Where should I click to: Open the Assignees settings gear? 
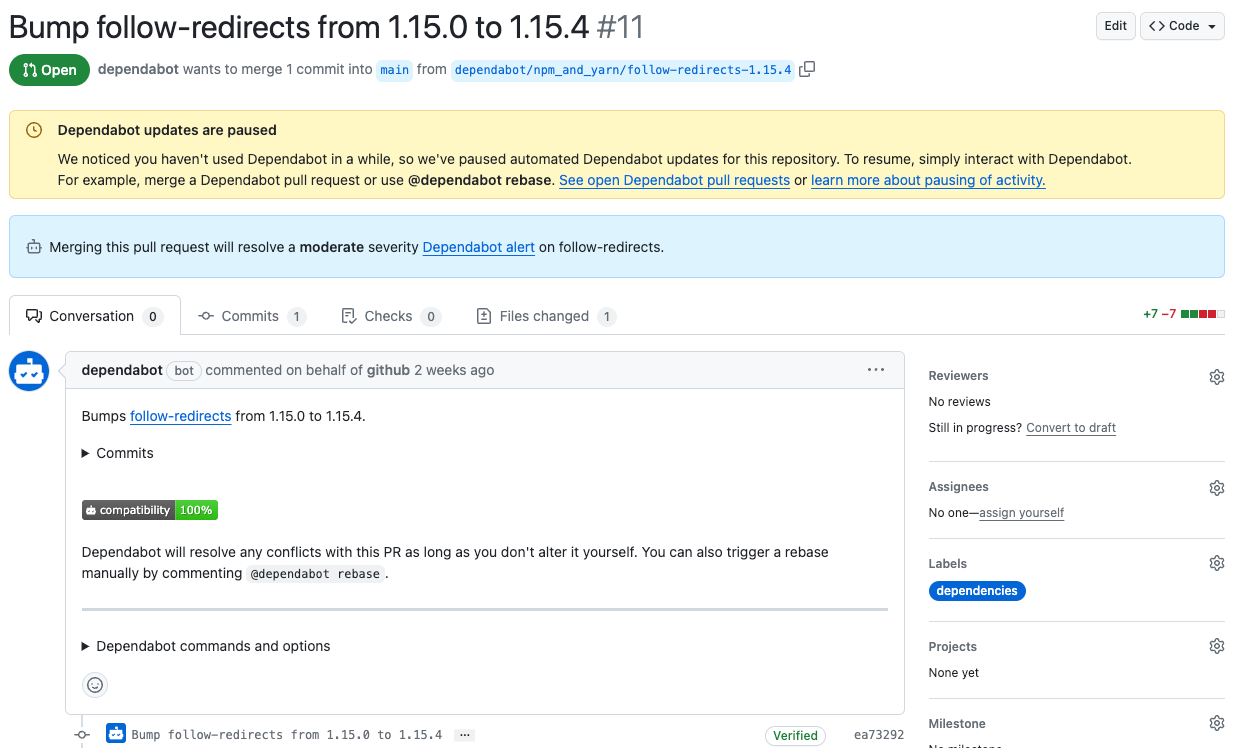1216,487
